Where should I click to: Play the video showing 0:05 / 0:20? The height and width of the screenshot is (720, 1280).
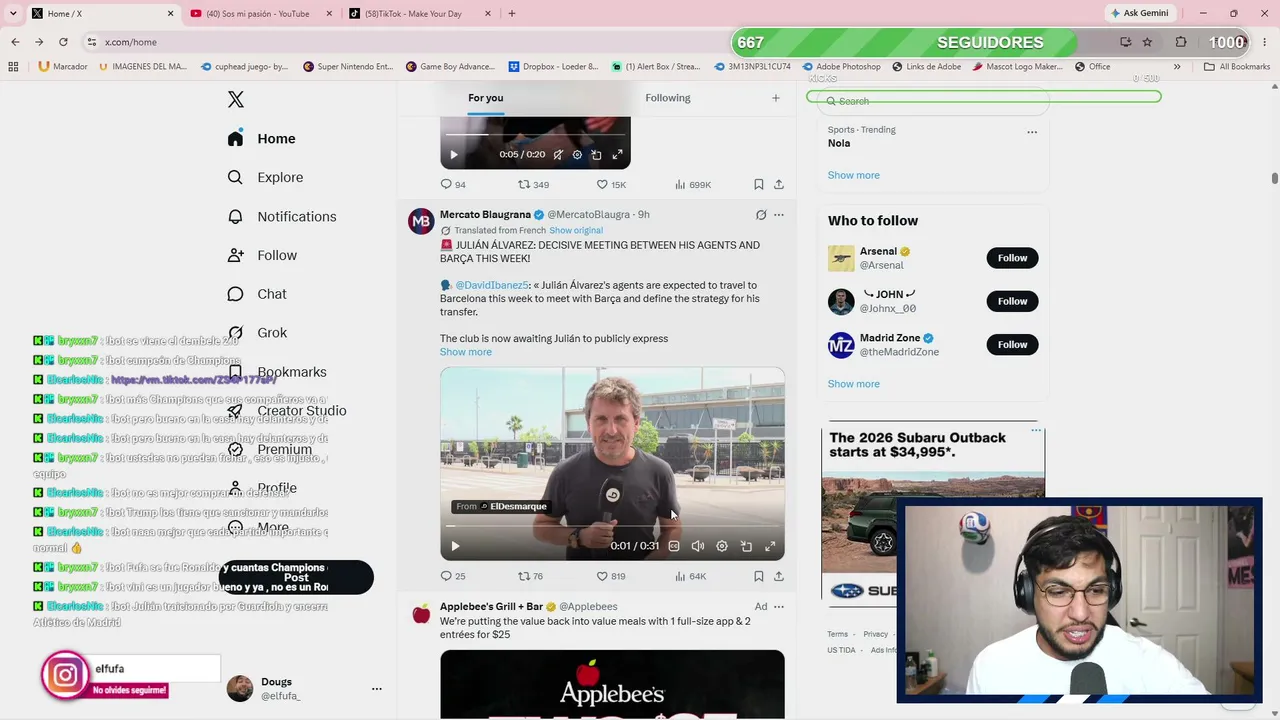[x=454, y=154]
